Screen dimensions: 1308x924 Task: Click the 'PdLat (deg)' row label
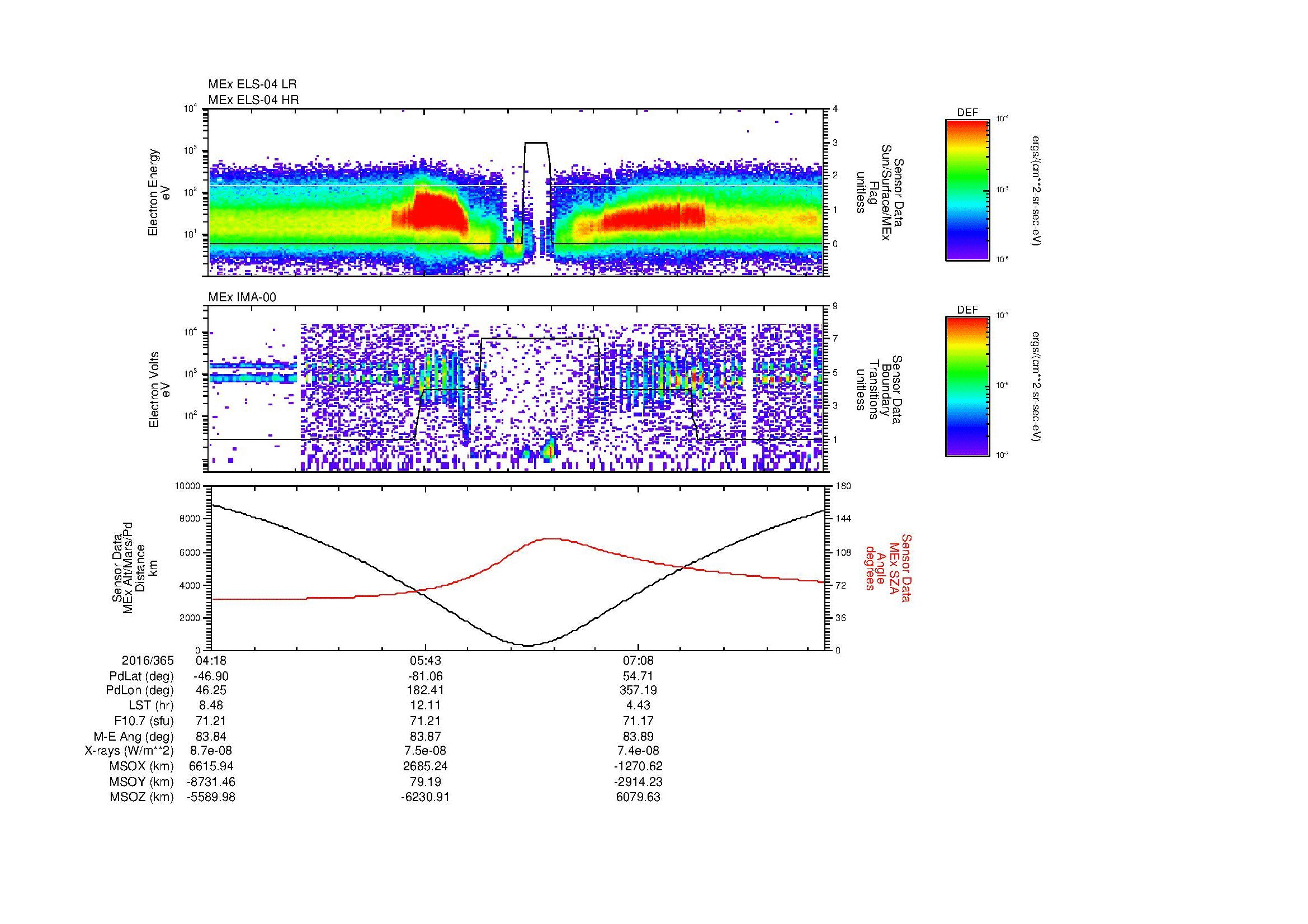point(141,676)
